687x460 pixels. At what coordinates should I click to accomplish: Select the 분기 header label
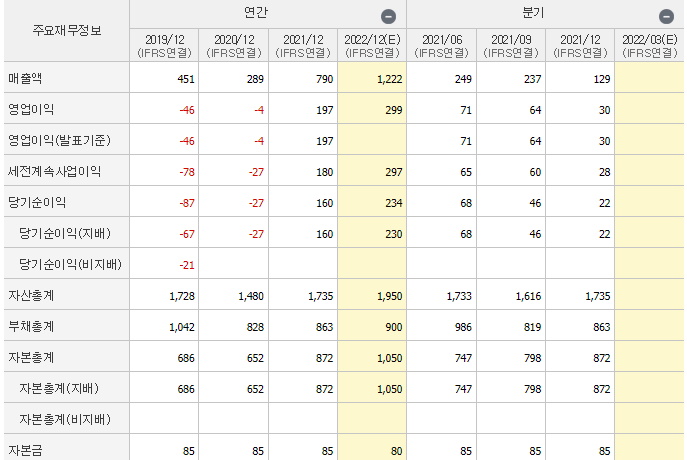tap(533, 12)
